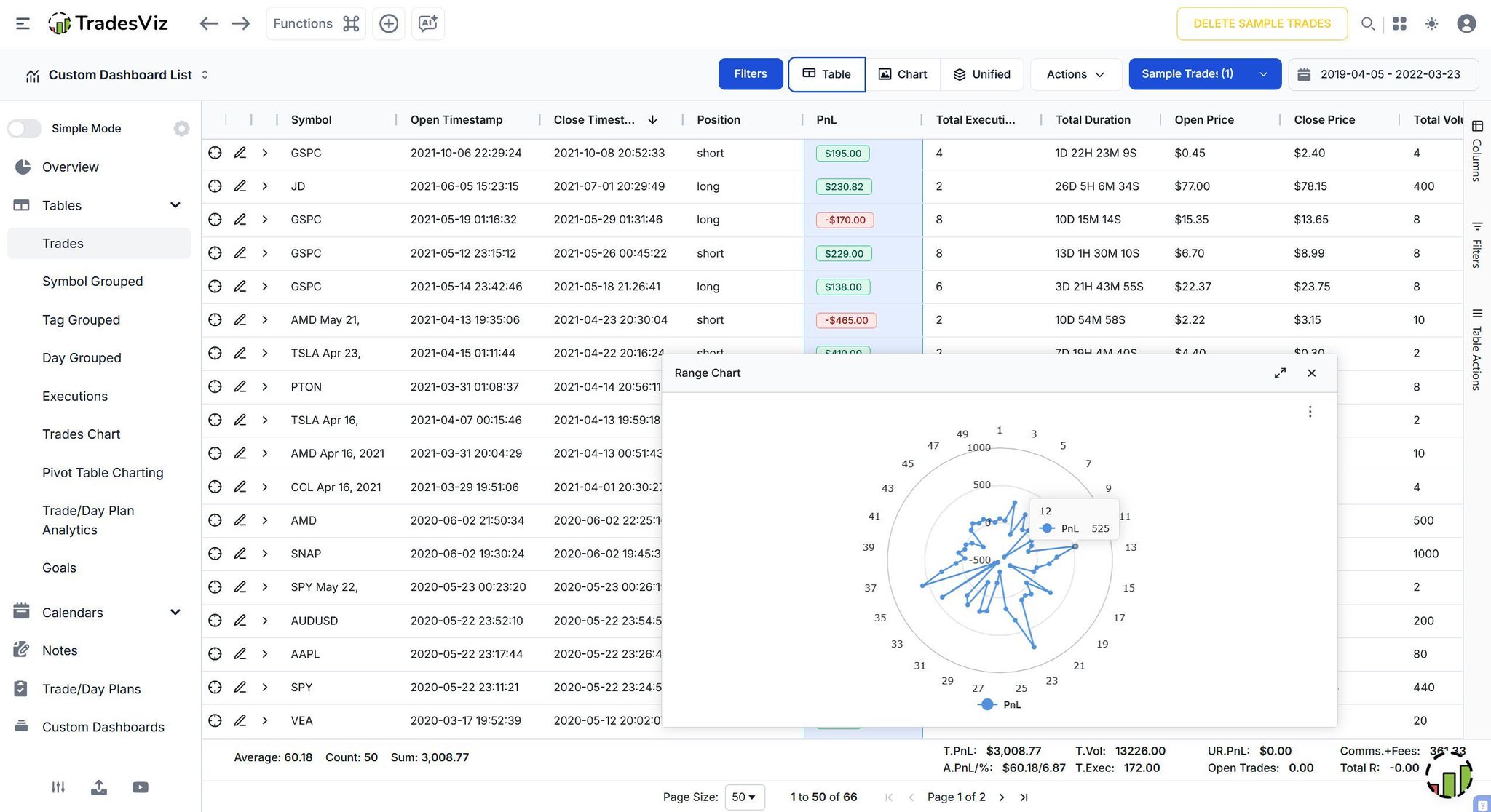Image resolution: width=1491 pixels, height=812 pixels.
Task: Open the Range Chart three-dot menu
Action: coord(1310,412)
